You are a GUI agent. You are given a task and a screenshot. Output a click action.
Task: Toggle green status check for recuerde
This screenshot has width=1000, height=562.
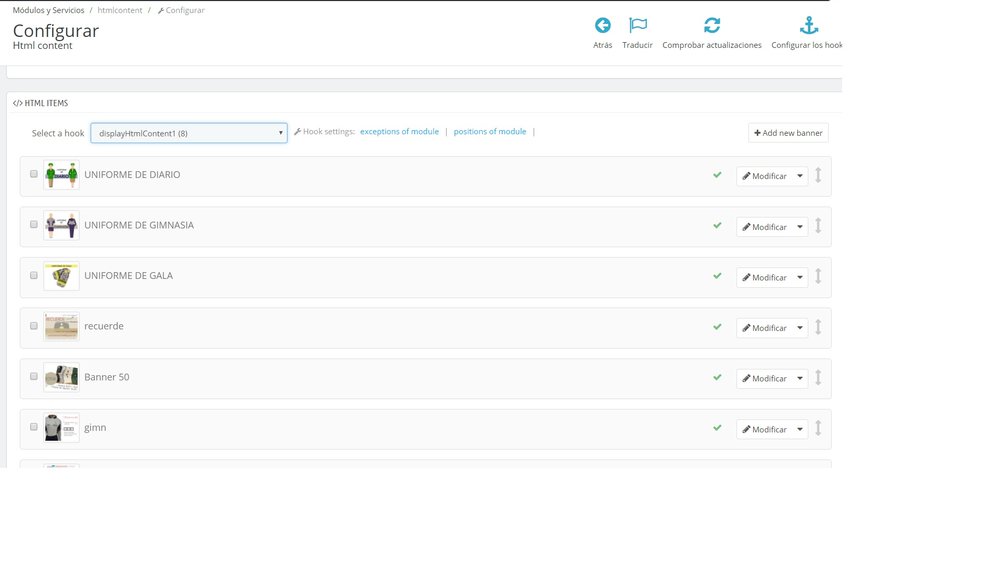pyautogui.click(x=717, y=327)
